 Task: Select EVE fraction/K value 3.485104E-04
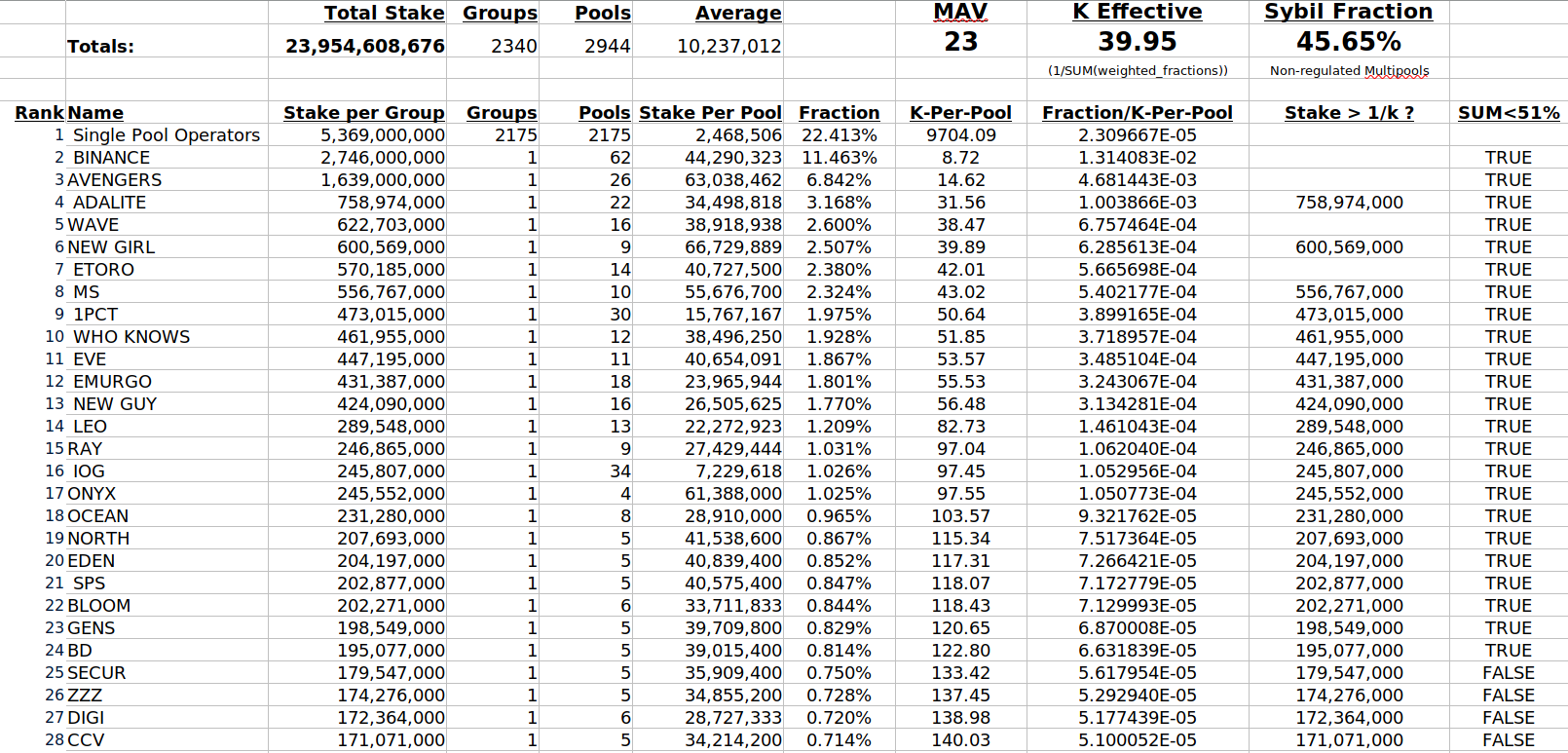click(1138, 359)
